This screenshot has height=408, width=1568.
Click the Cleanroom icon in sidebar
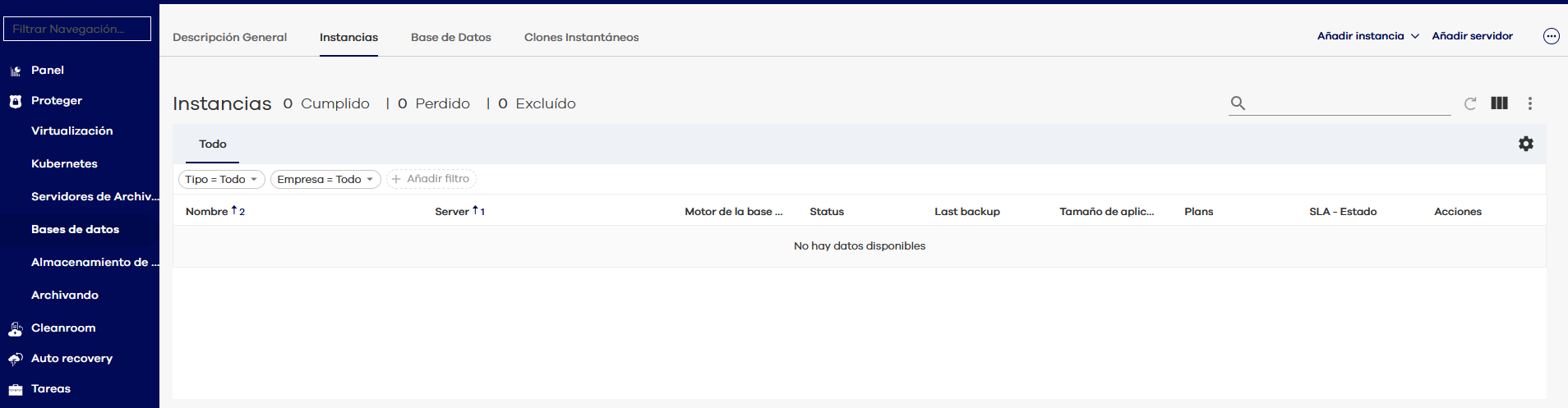(15, 328)
